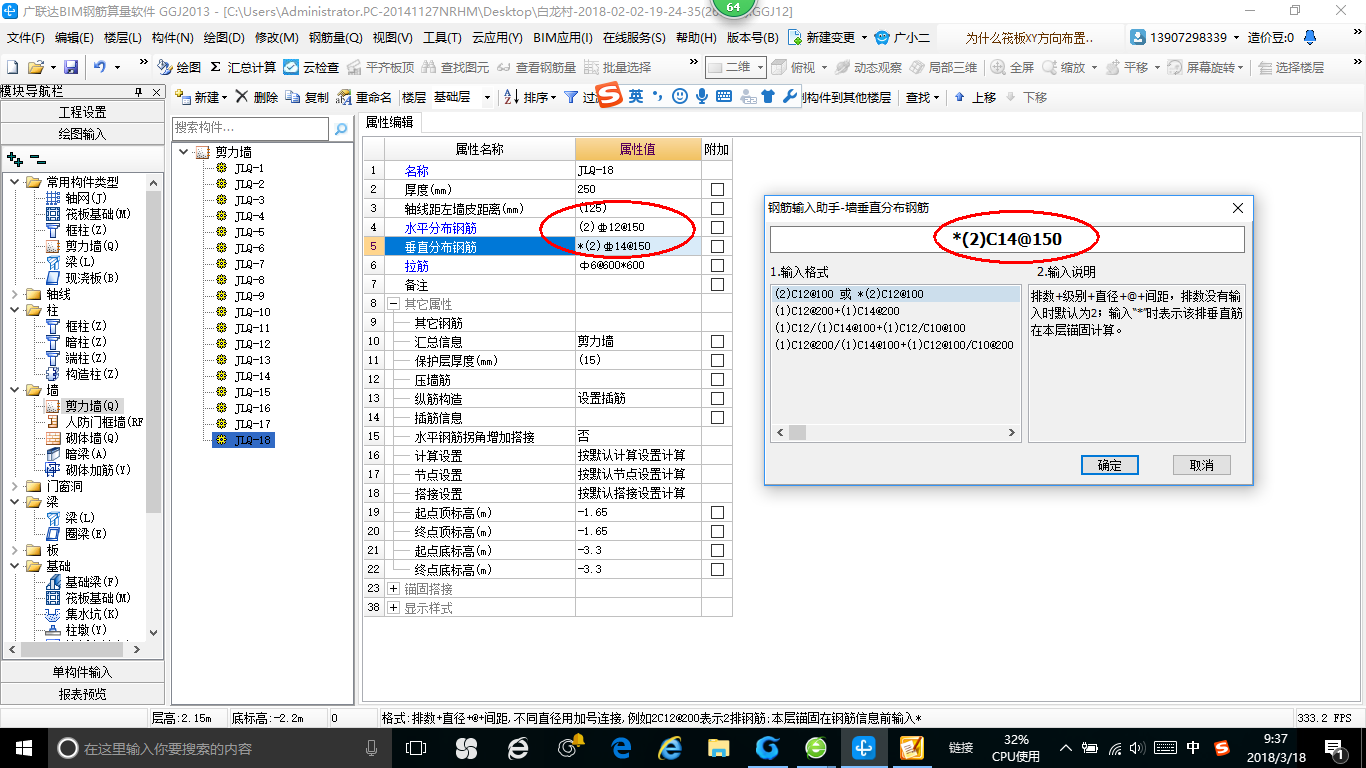Tick the 附加 checkbox for 备注

coord(717,285)
